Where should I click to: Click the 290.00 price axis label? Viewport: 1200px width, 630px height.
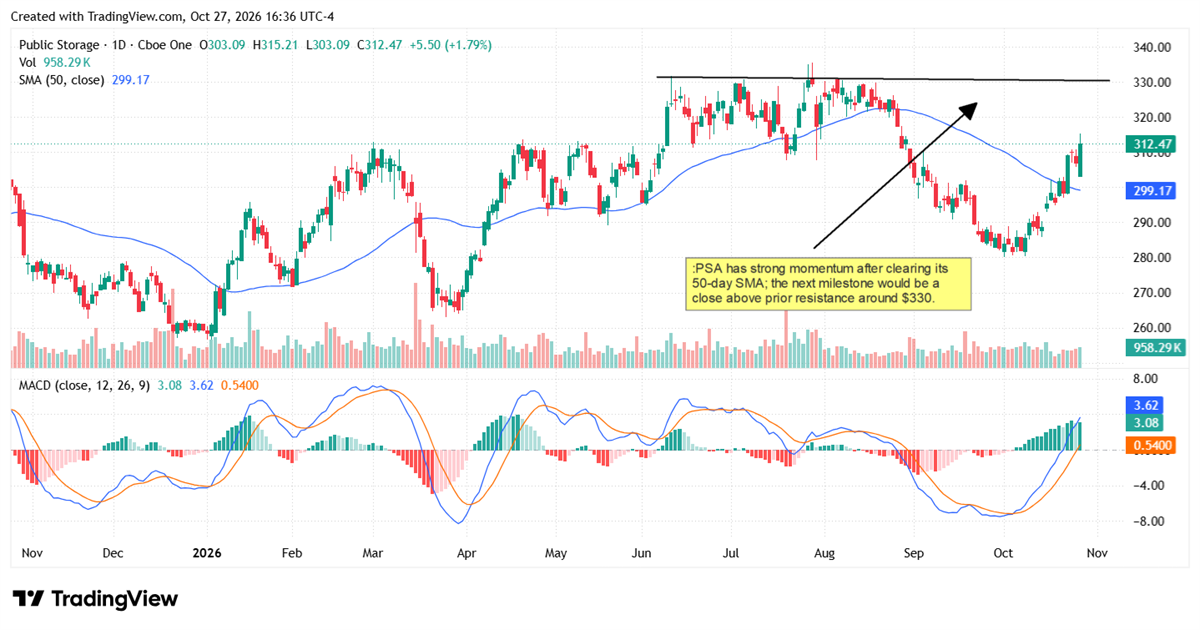pos(1151,222)
